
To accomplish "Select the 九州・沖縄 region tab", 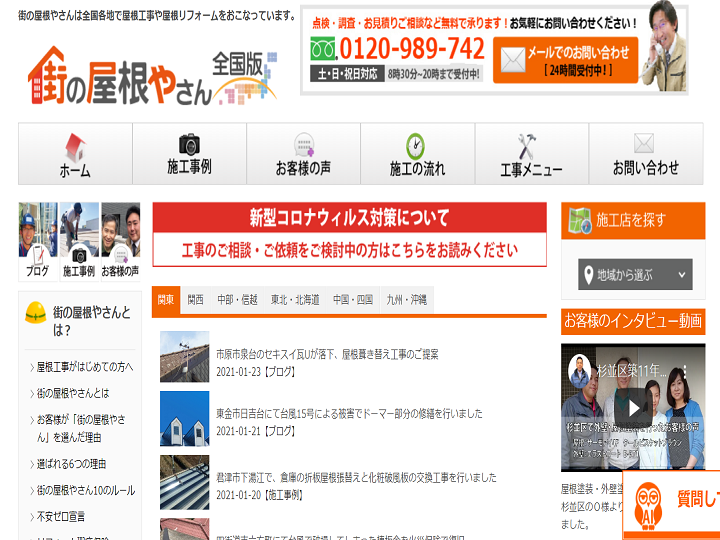I will (x=406, y=299).
